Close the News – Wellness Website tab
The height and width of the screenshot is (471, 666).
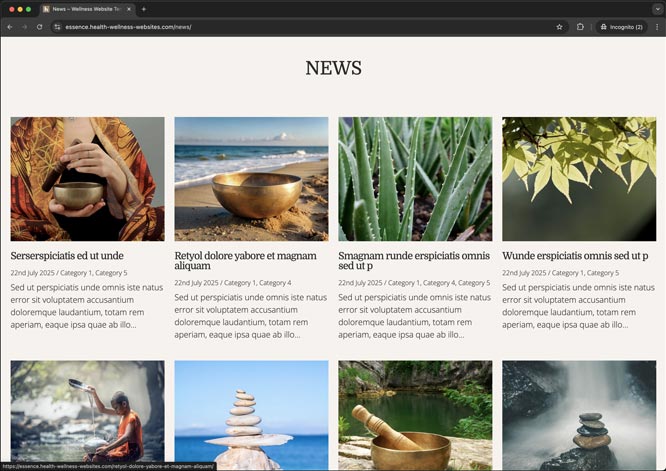tap(129, 9)
